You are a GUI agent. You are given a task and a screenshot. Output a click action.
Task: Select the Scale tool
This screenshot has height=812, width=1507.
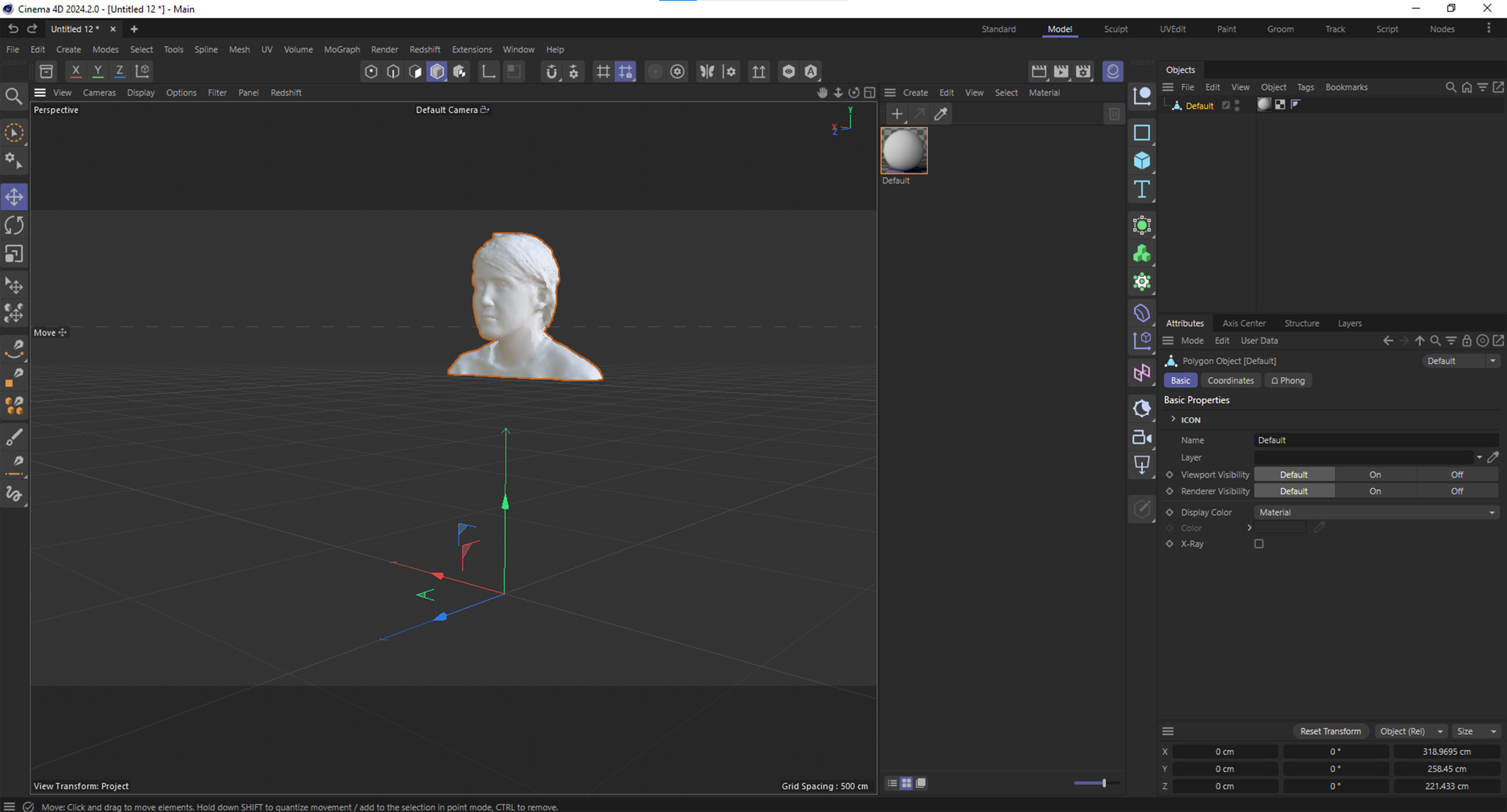(x=14, y=253)
